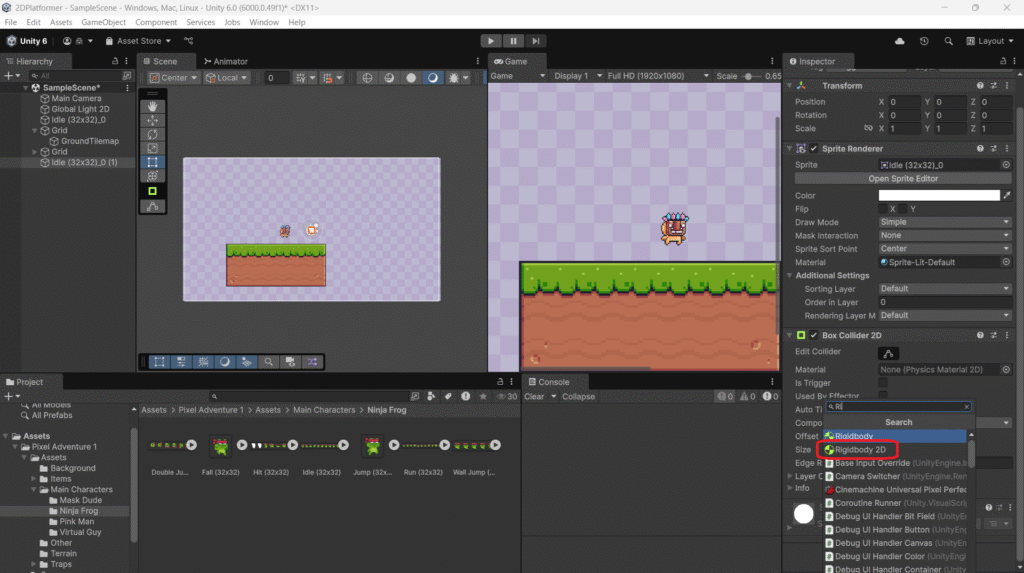The height and width of the screenshot is (573, 1024).
Task: Open the Display 1 dropdown
Action: 577,76
